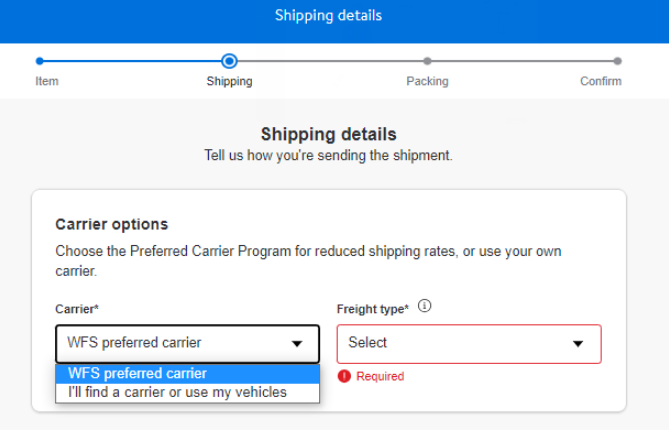Go to the Item step label
The width and height of the screenshot is (669, 430).
pyautogui.click(x=47, y=81)
